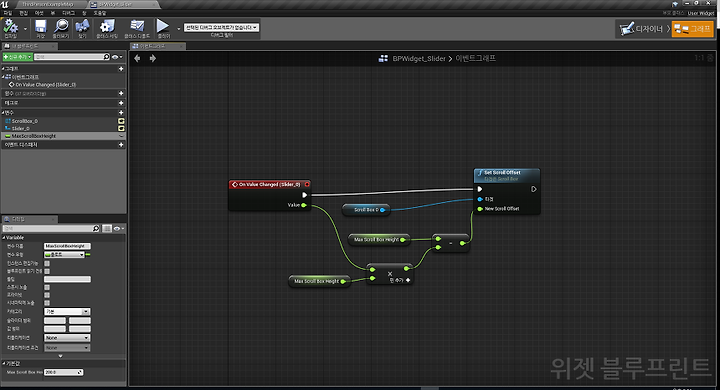Open variable type dropdown
The width and height of the screenshot is (720, 390).
click(x=64, y=254)
